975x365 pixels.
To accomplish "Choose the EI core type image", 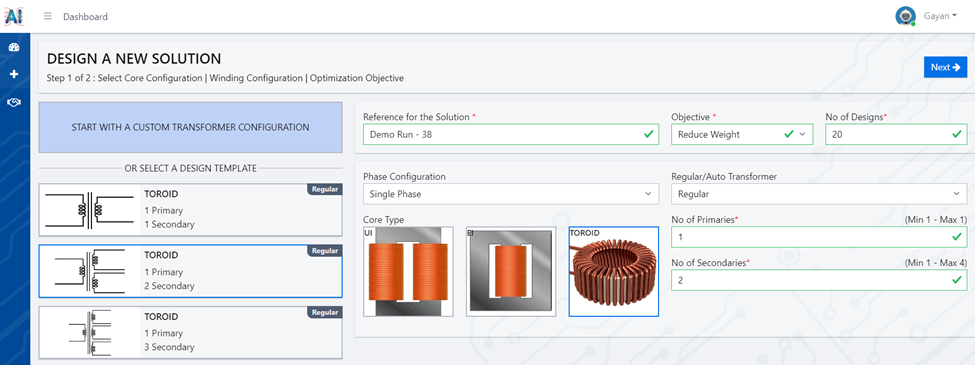I will coord(511,272).
